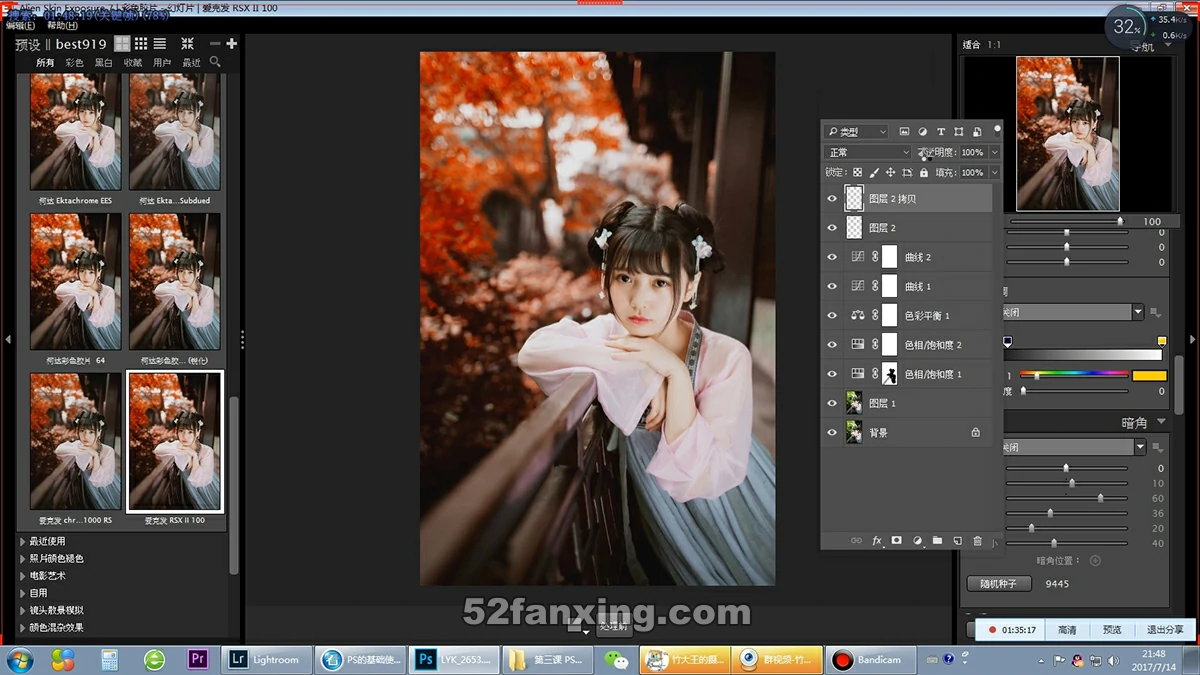Open the layer blend mode 正常 dropdown
The height and width of the screenshot is (675, 1200).
(868, 152)
